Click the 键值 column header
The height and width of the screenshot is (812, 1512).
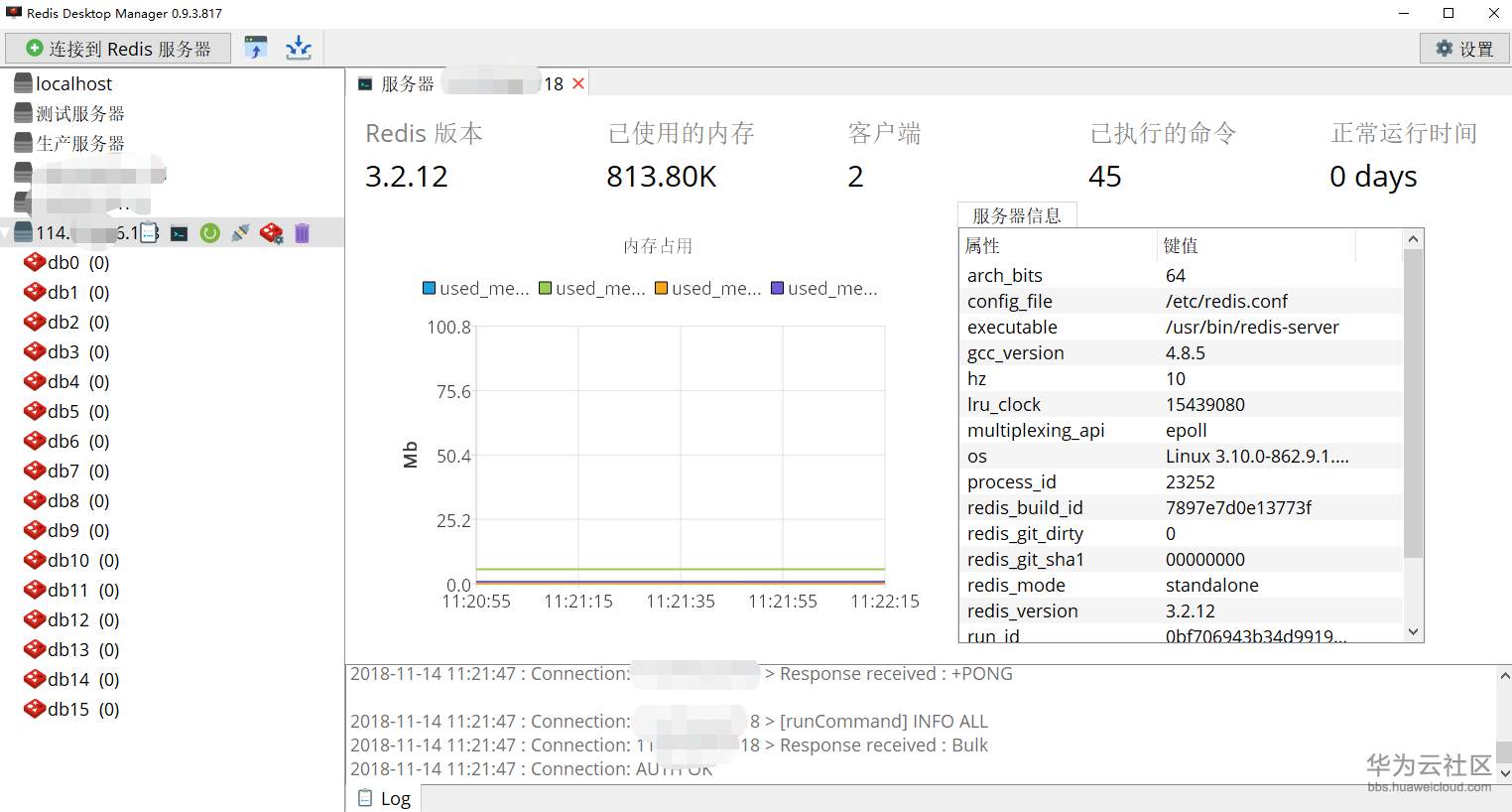pos(1256,245)
